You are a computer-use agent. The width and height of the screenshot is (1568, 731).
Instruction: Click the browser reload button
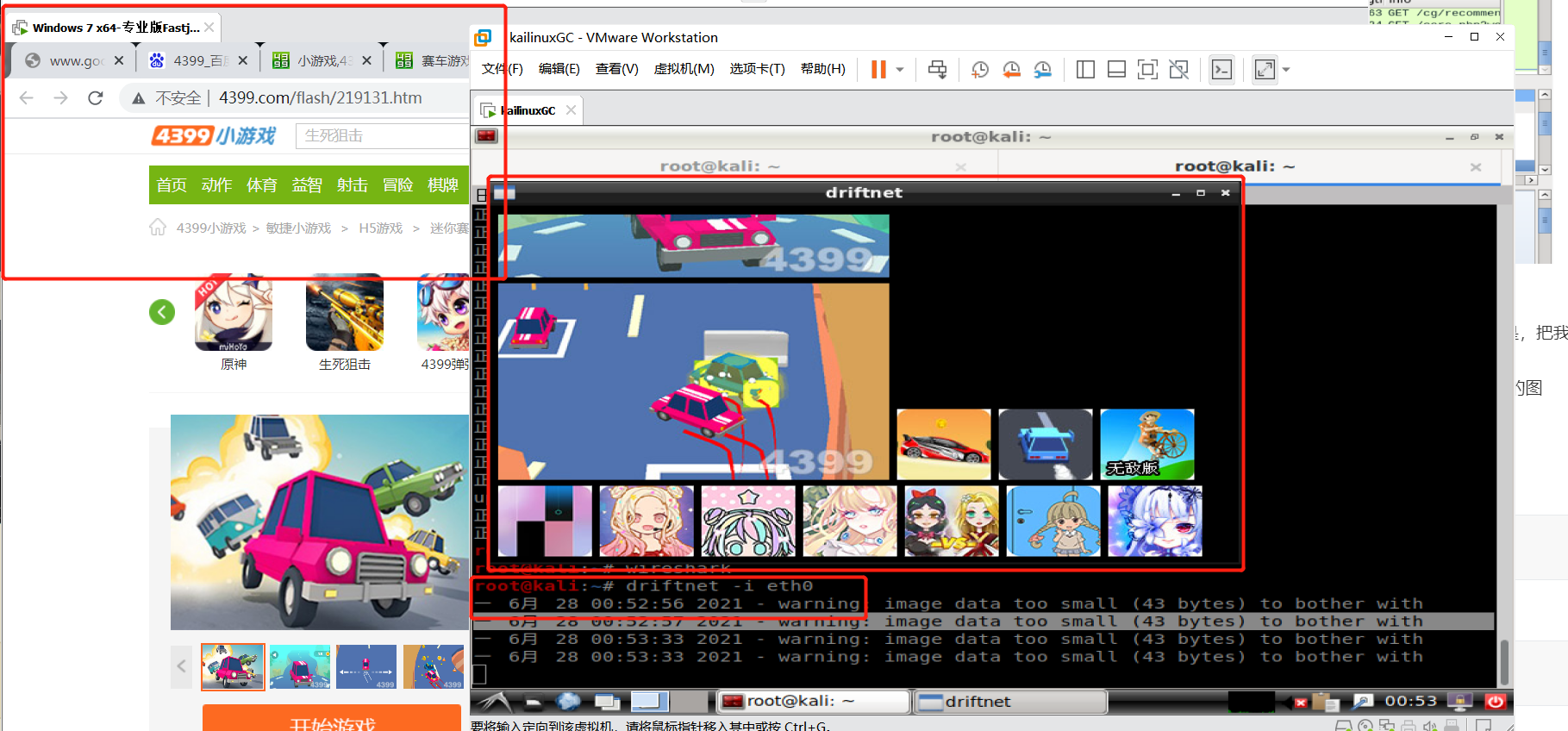tap(96, 98)
